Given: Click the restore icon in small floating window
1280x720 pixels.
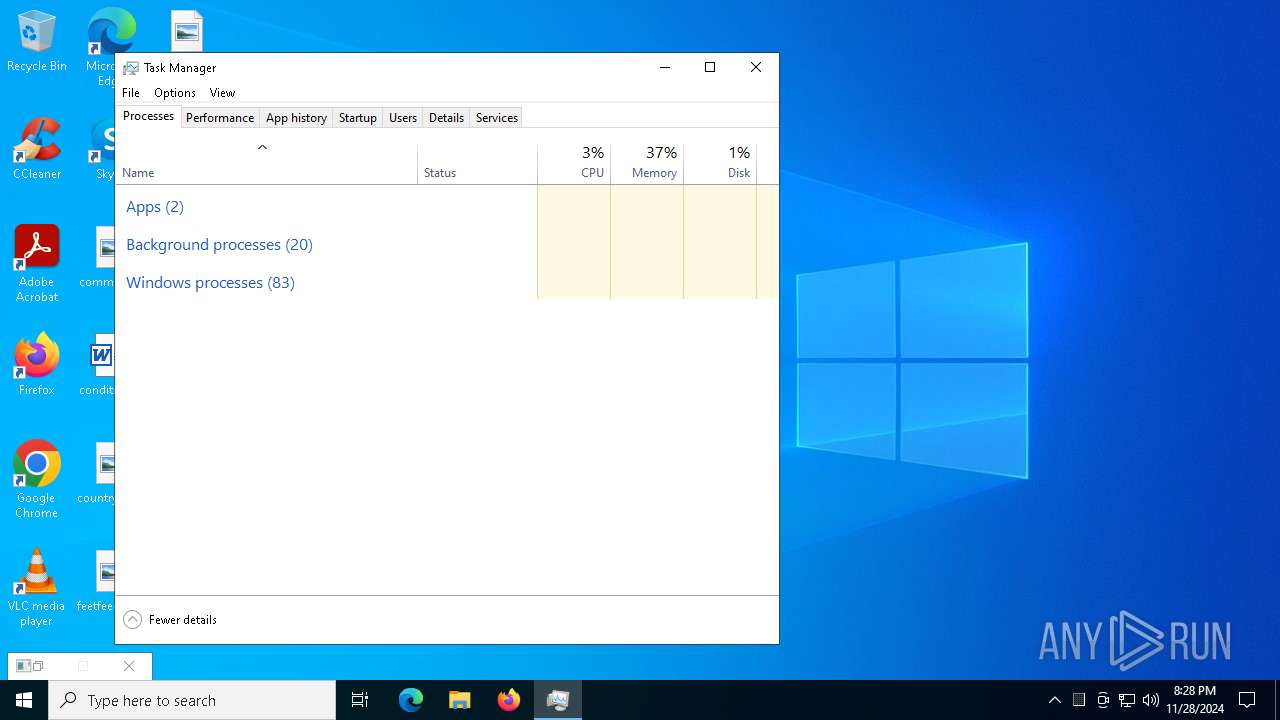Looking at the screenshot, I should 37,666.
